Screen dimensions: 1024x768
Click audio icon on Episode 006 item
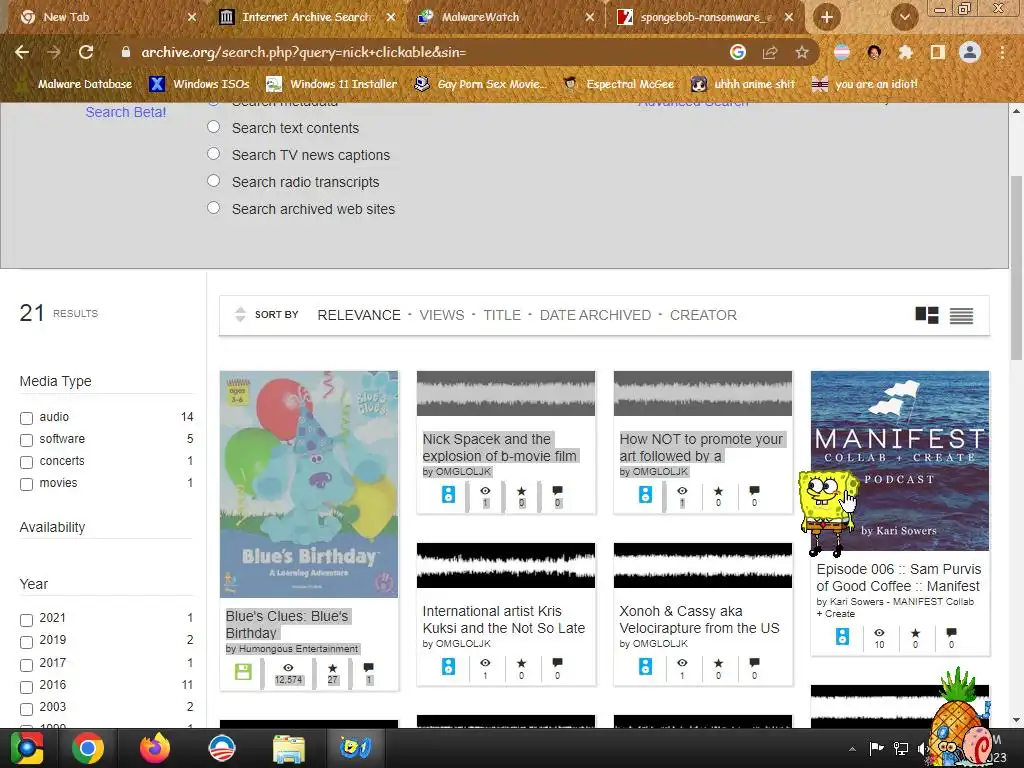[842, 636]
